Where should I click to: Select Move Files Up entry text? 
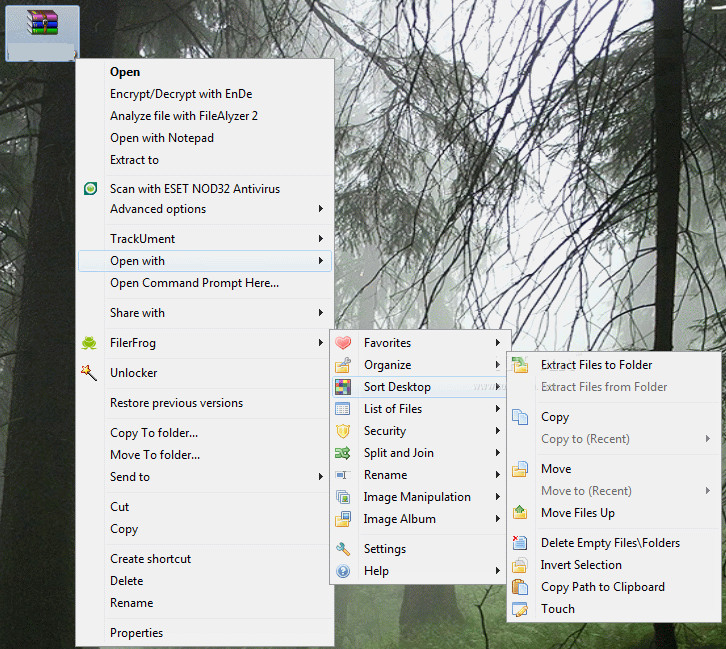[x=578, y=513]
